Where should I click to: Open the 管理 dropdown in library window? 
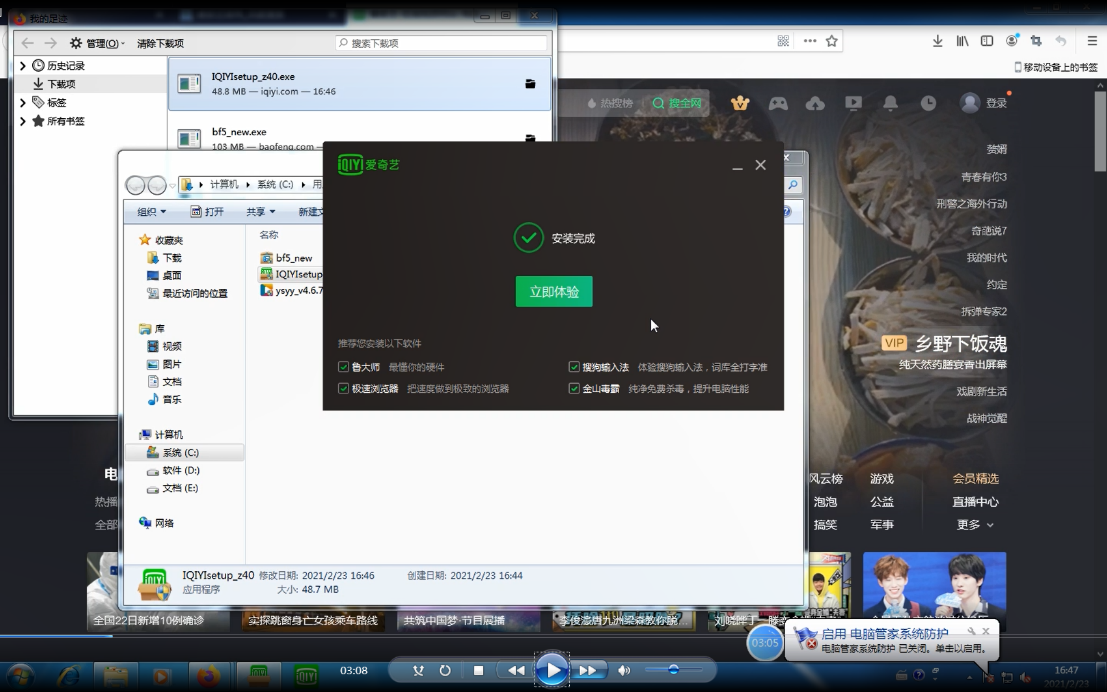[x=97, y=43]
